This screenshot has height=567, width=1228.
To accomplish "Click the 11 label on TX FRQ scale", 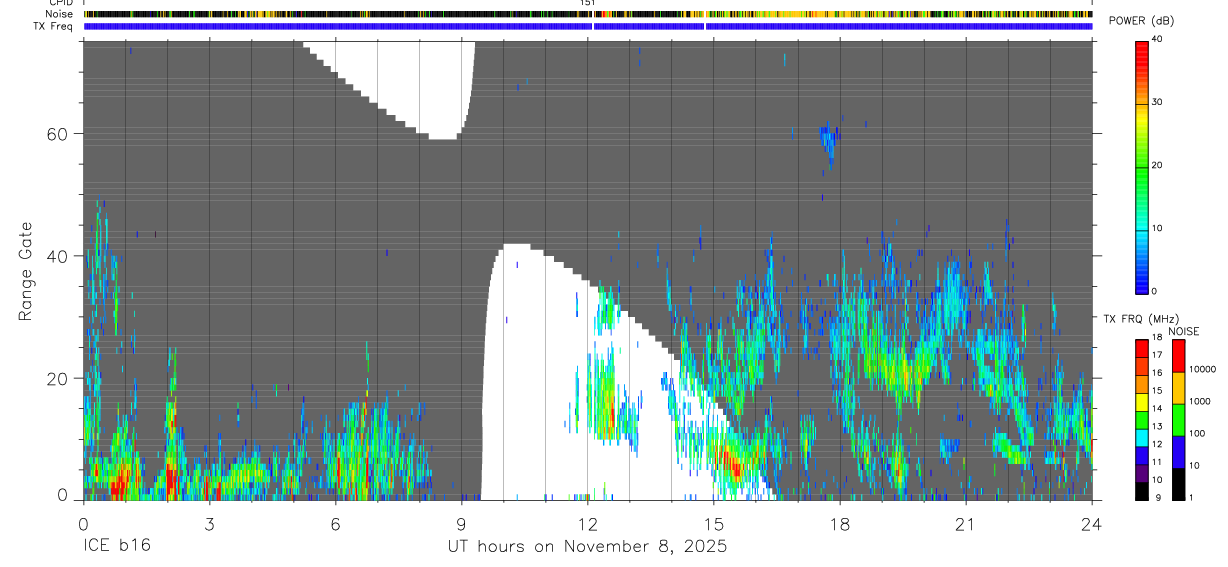I will (x=1158, y=462).
